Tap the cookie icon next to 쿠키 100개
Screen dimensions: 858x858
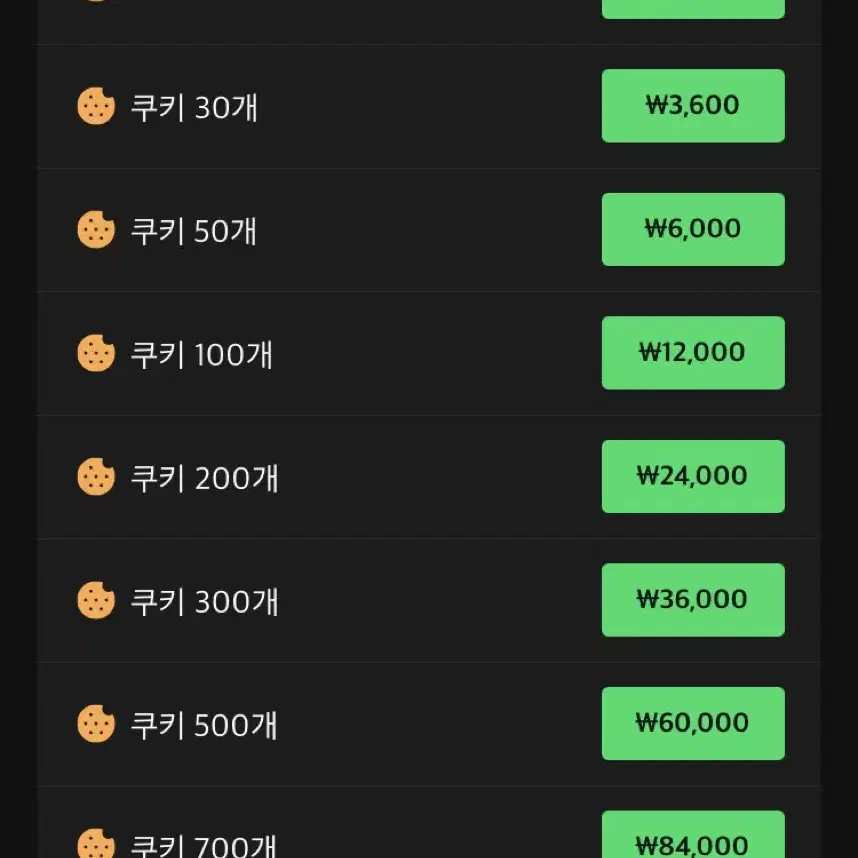tap(96, 353)
